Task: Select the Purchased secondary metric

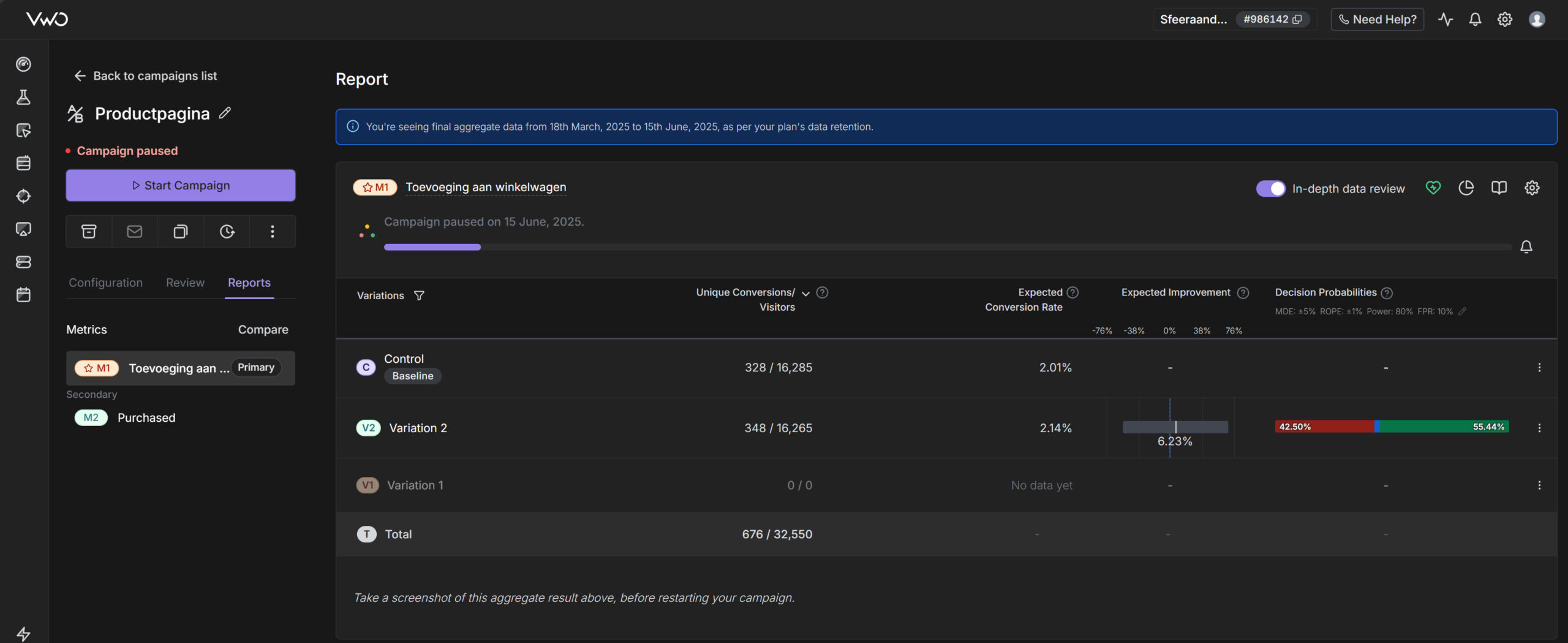Action: click(x=146, y=418)
